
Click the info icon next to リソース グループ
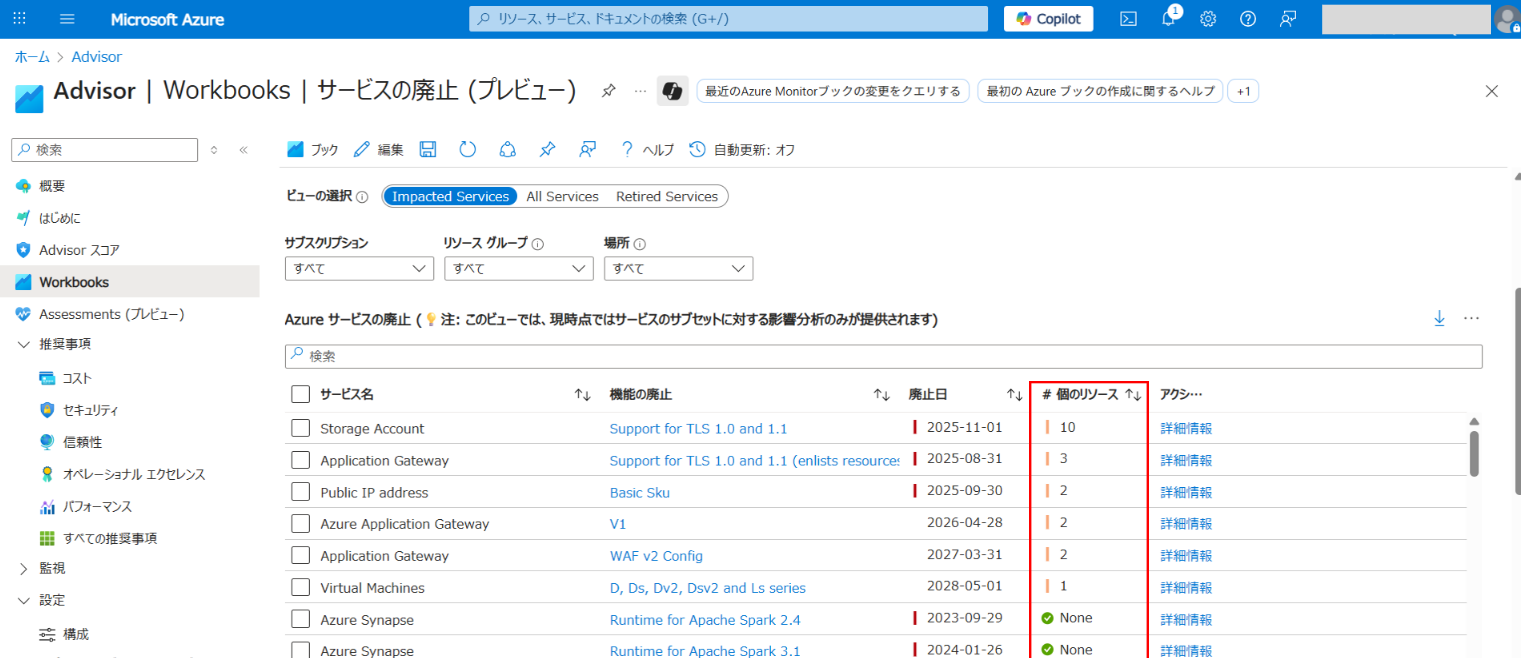tap(538, 244)
